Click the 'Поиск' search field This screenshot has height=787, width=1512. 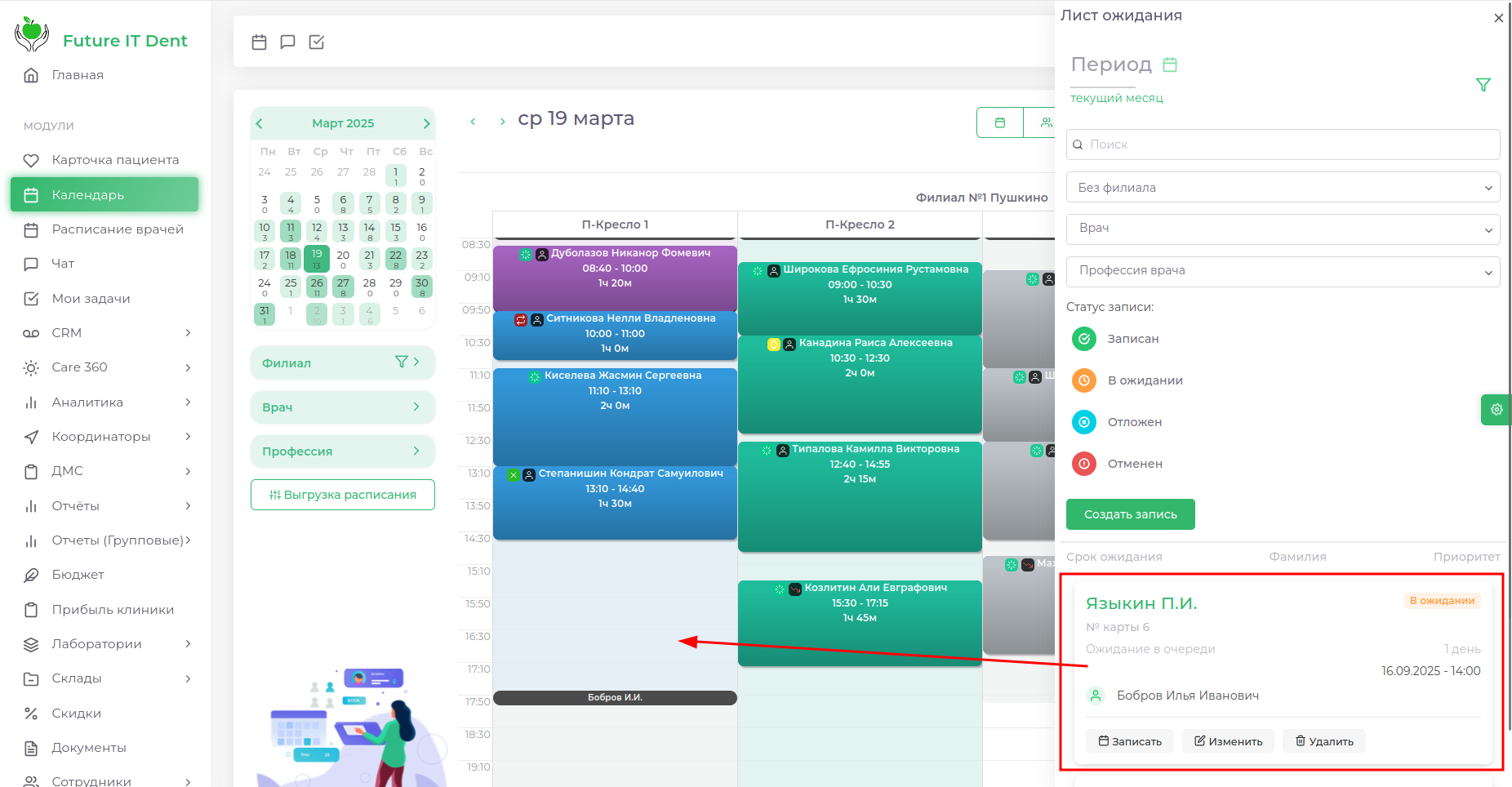tap(1282, 145)
